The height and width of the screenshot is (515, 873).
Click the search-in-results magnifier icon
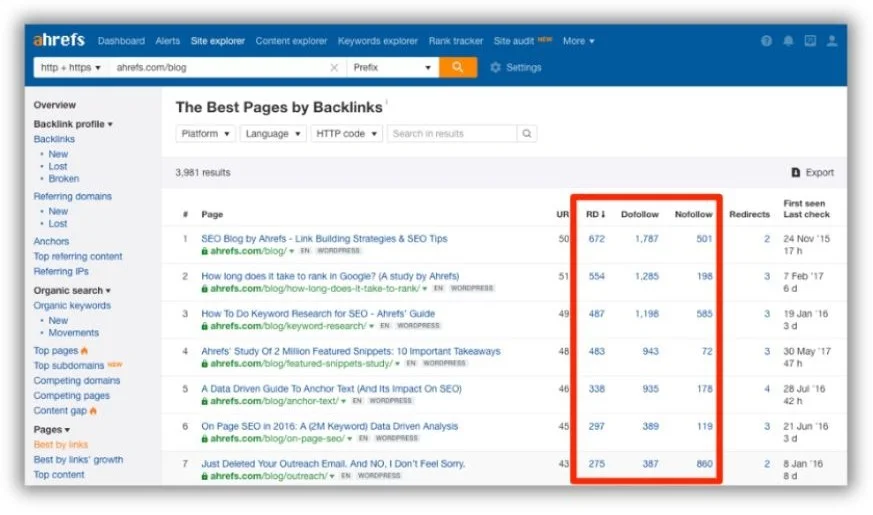tap(527, 134)
